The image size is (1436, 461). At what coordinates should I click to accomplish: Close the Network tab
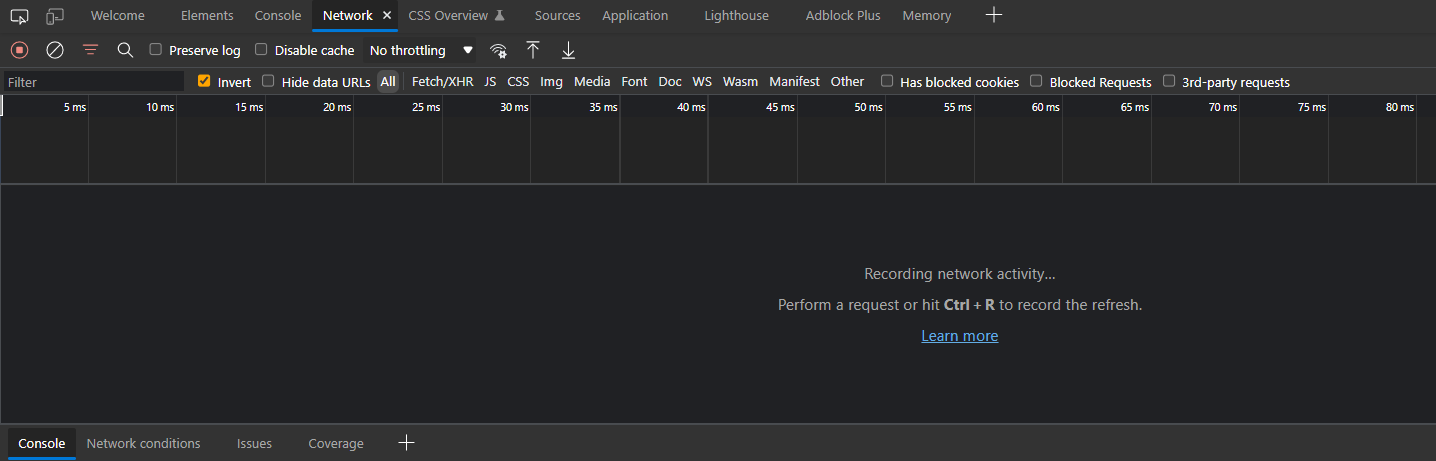pos(387,15)
